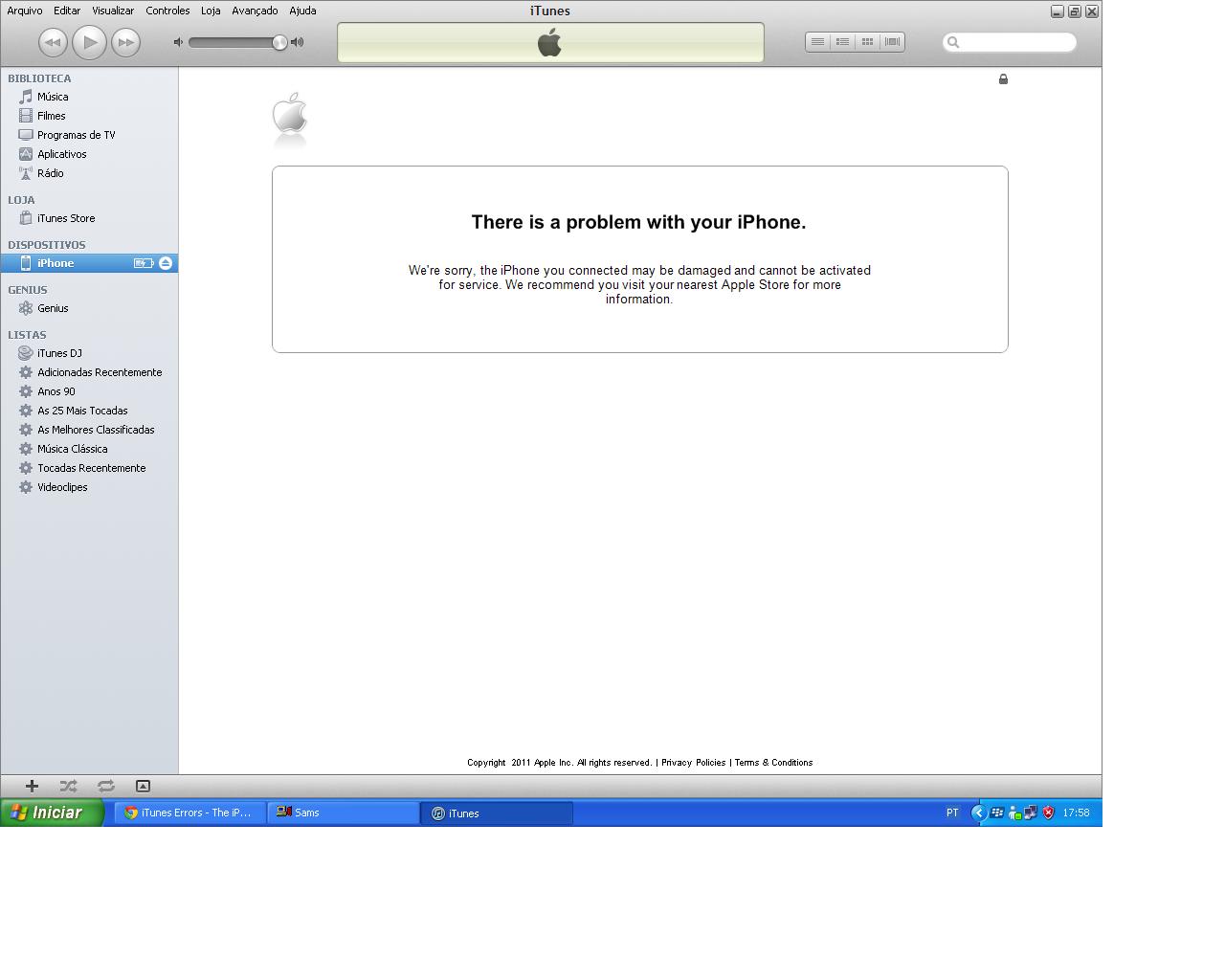Click the red shield security tray icon
This screenshot has width=1225, height=980.
pos(1049,813)
